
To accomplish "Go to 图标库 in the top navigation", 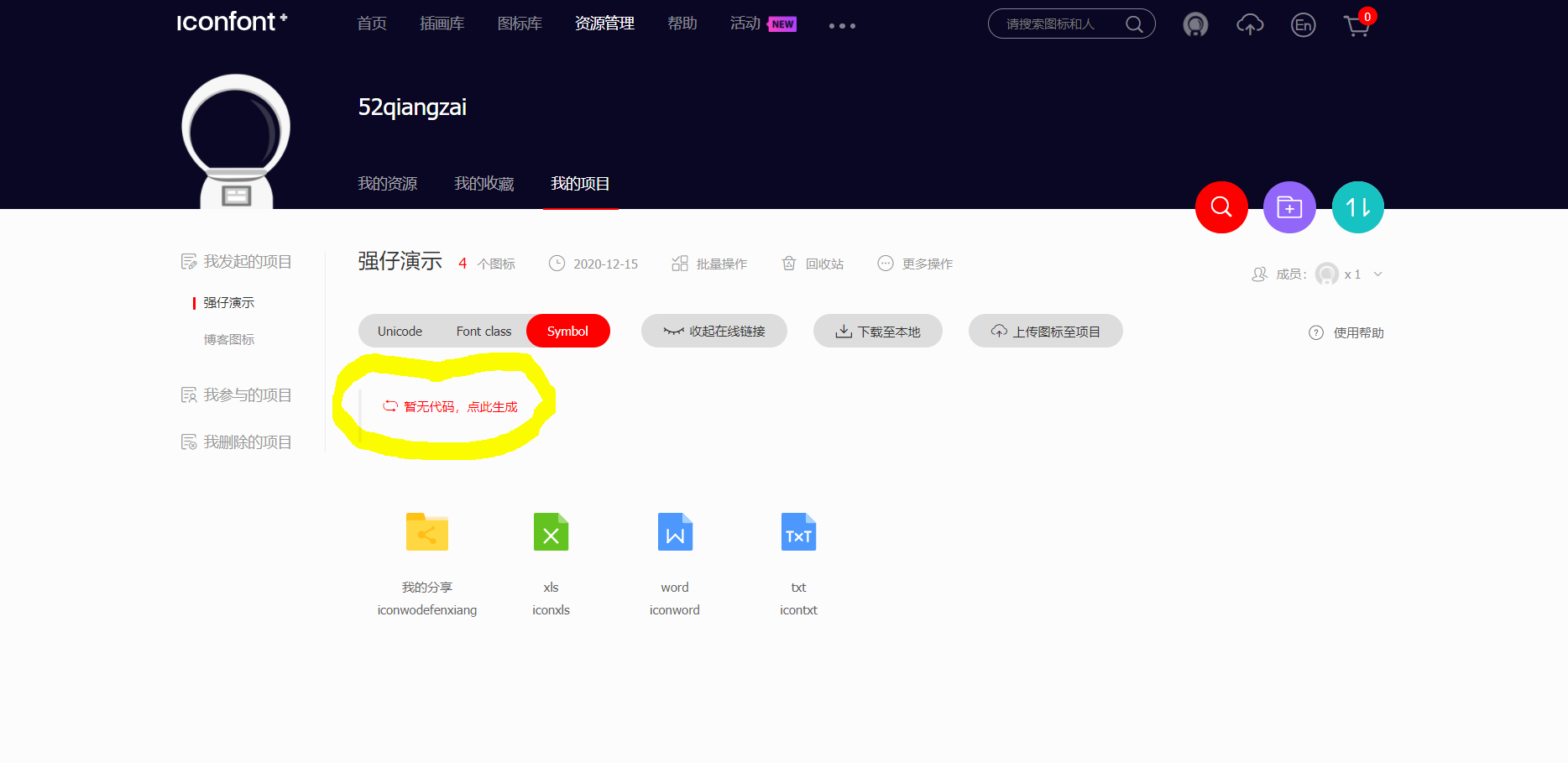I will coord(520,24).
